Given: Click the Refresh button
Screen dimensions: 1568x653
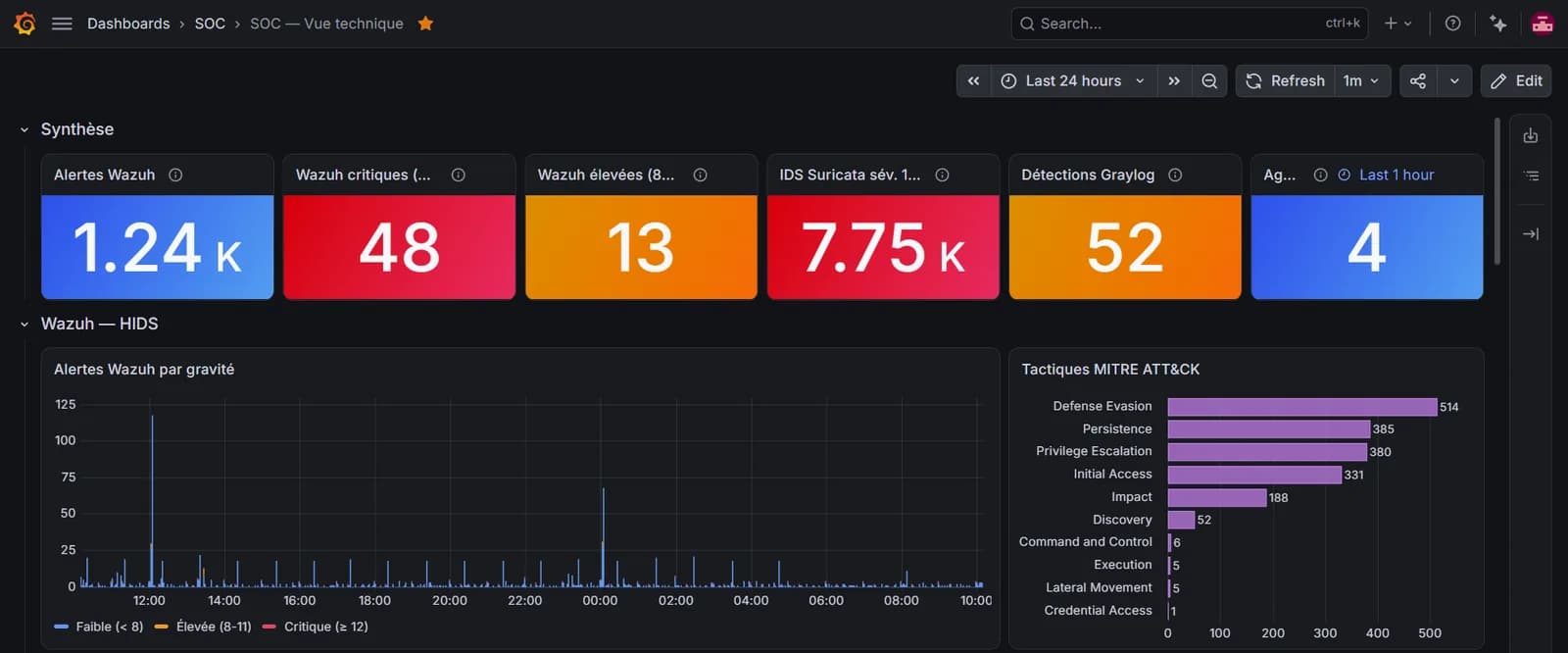Looking at the screenshot, I should click(x=1285, y=81).
